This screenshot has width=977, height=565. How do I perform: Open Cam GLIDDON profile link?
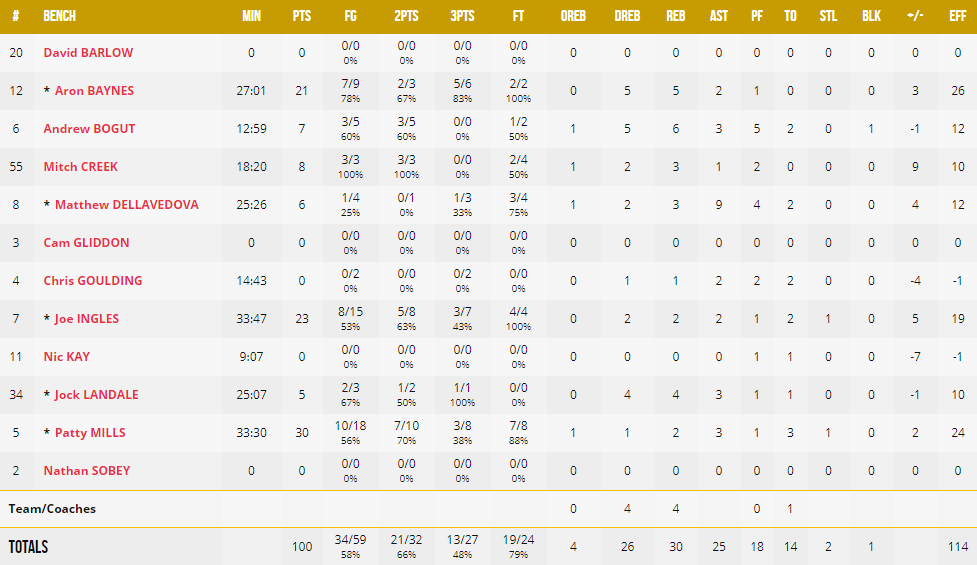[x=86, y=243]
